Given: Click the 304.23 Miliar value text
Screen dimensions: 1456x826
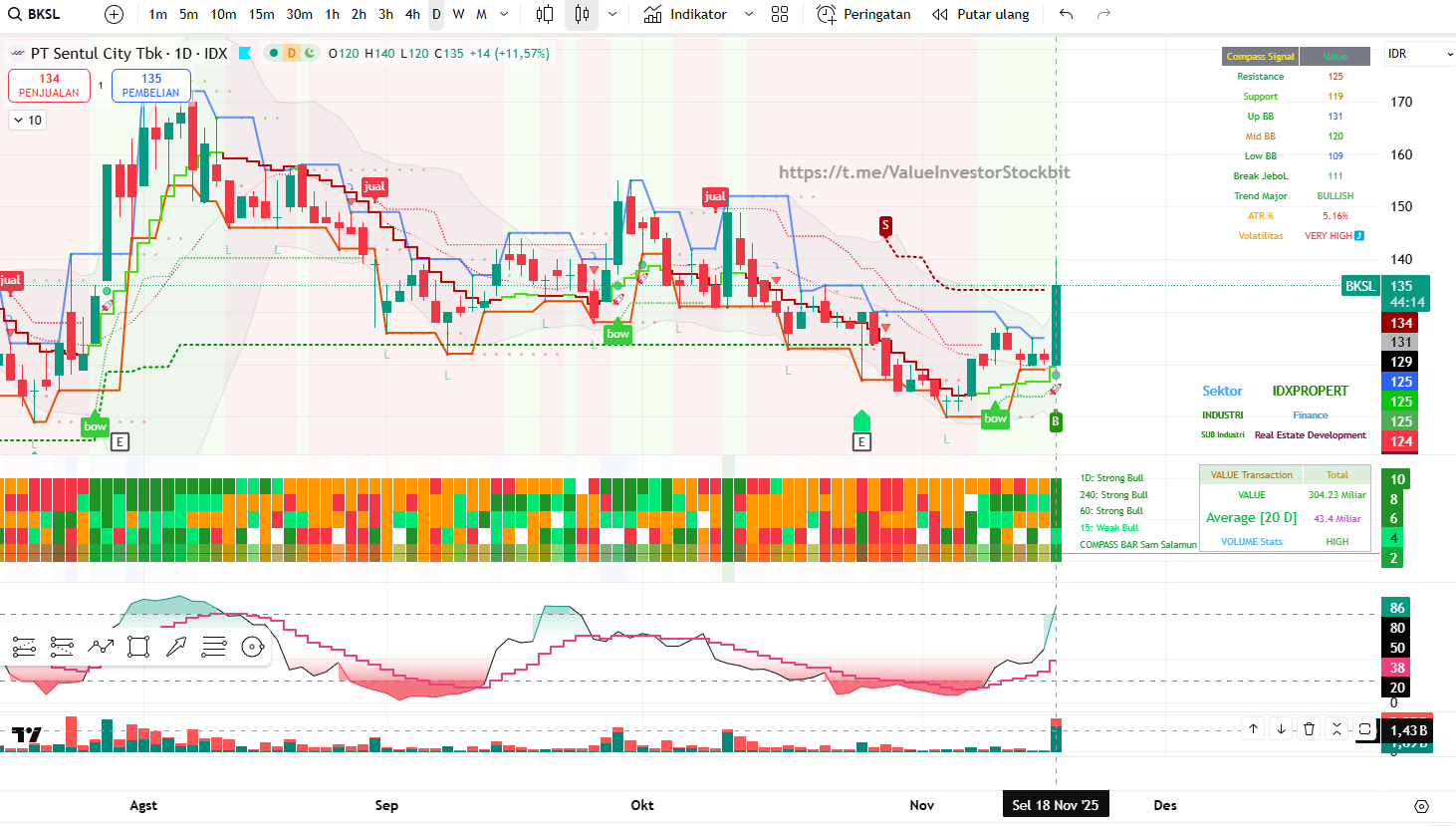Looking at the screenshot, I should click(x=1336, y=495).
